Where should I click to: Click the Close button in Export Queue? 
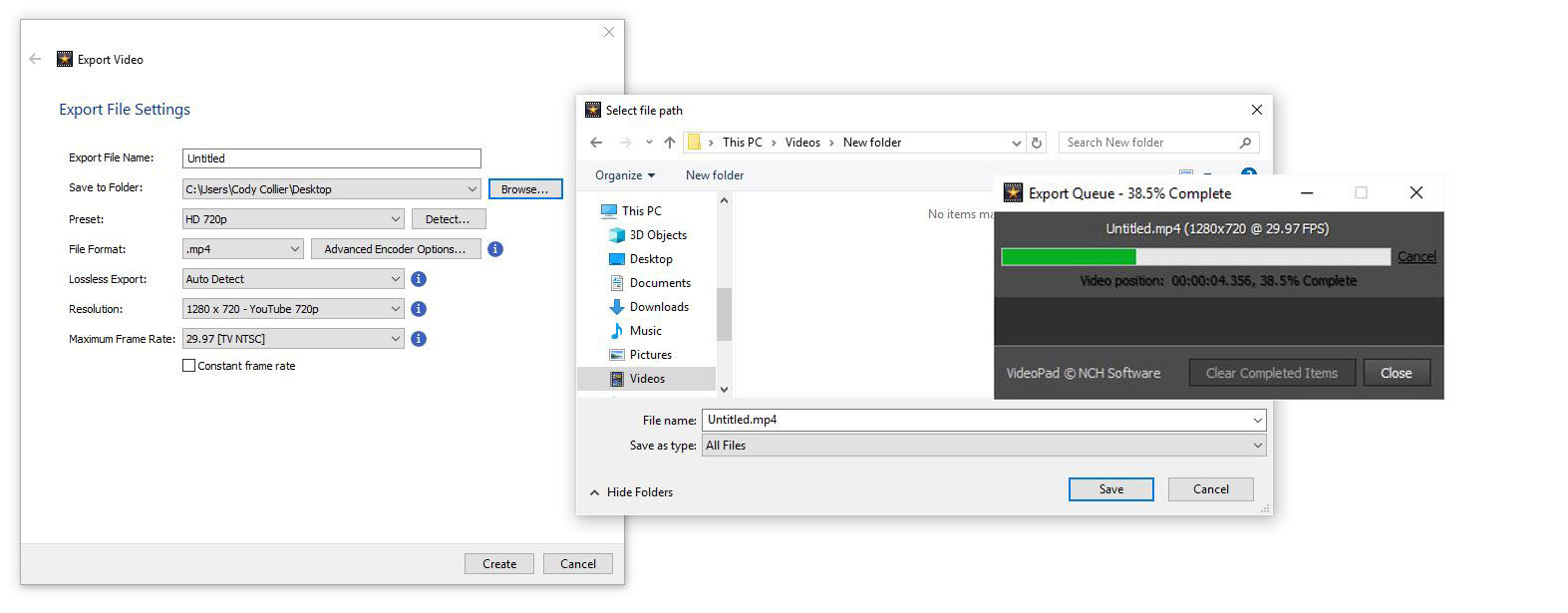(1396, 373)
